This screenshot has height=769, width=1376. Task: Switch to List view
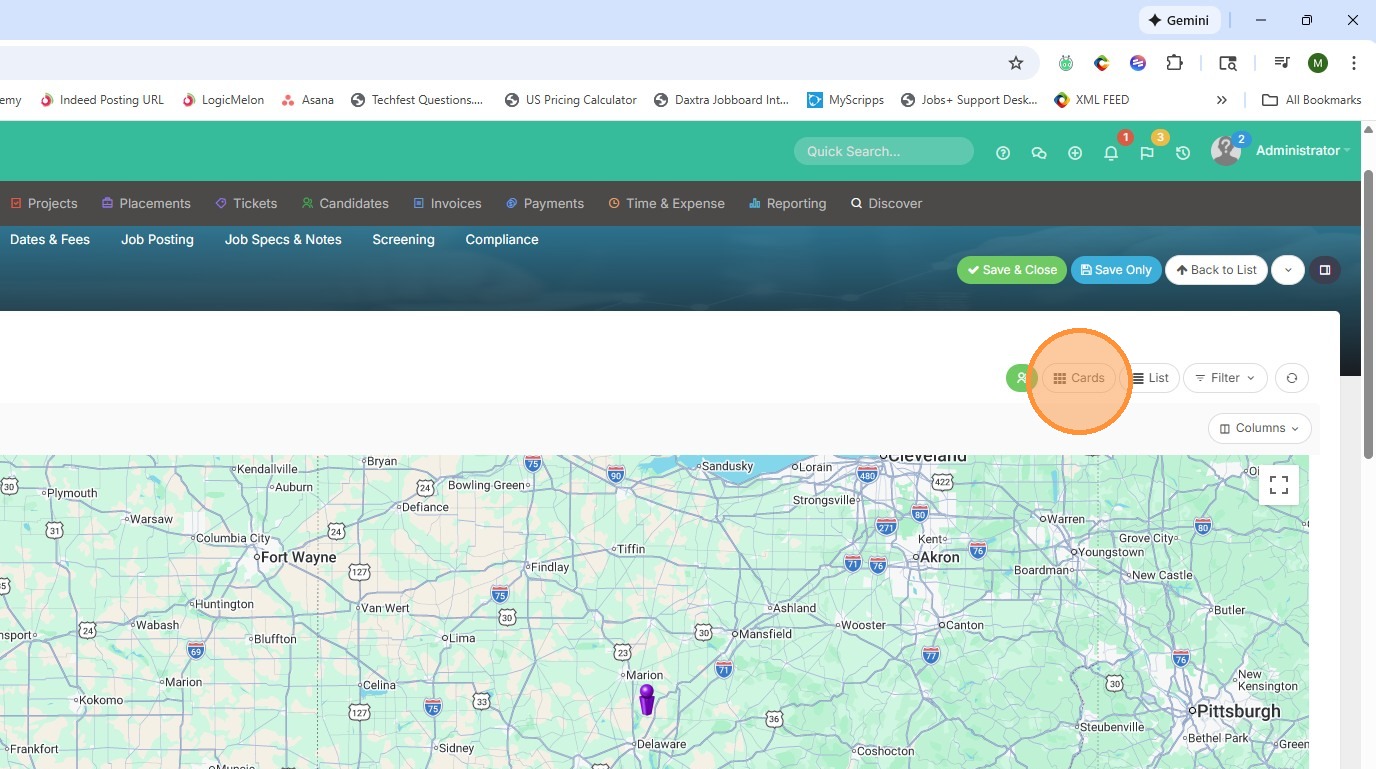click(1150, 378)
